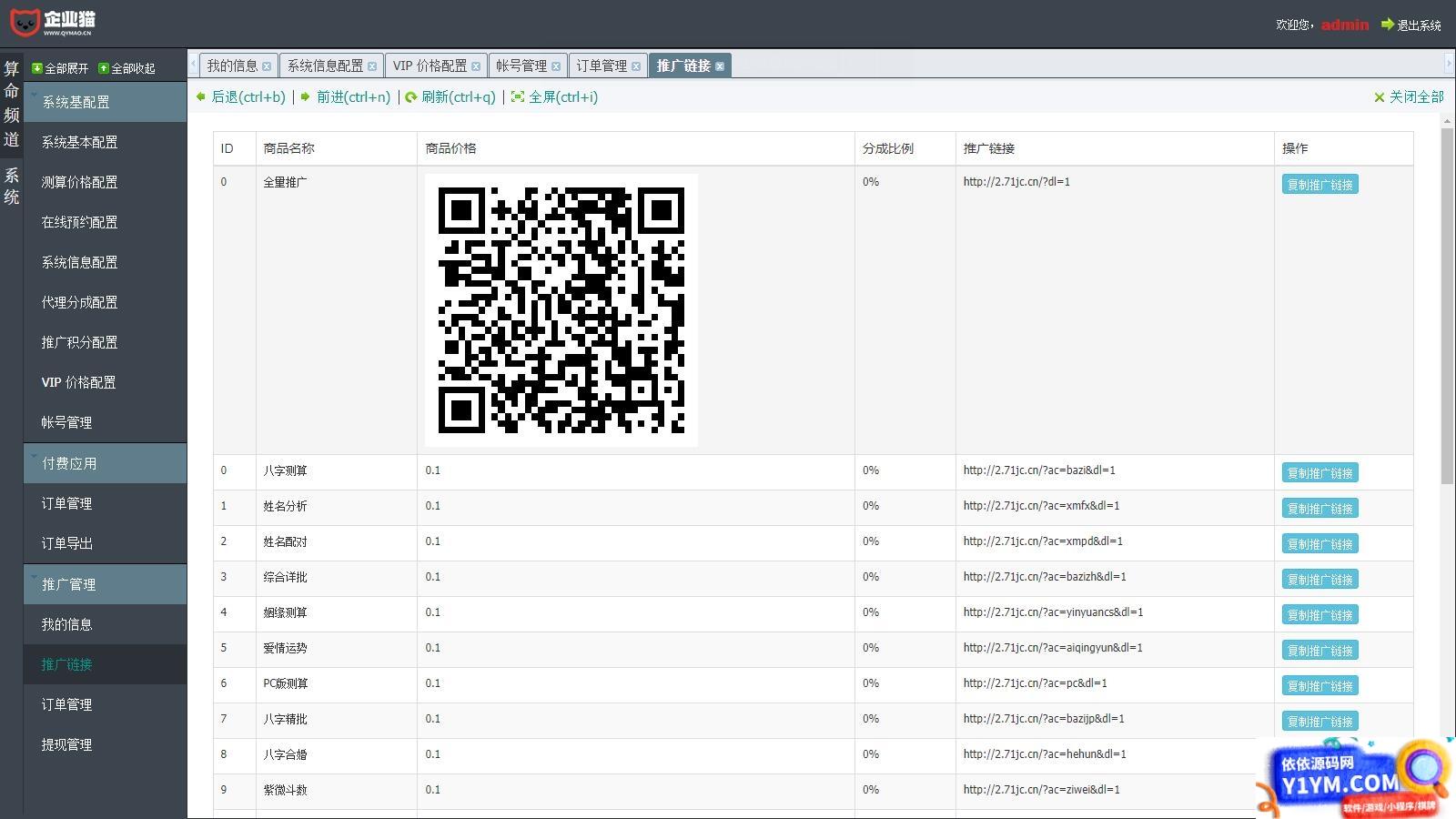This screenshot has width=1456, height=819.
Task: Copy promotion link for PC版测算
Action: (1319, 686)
